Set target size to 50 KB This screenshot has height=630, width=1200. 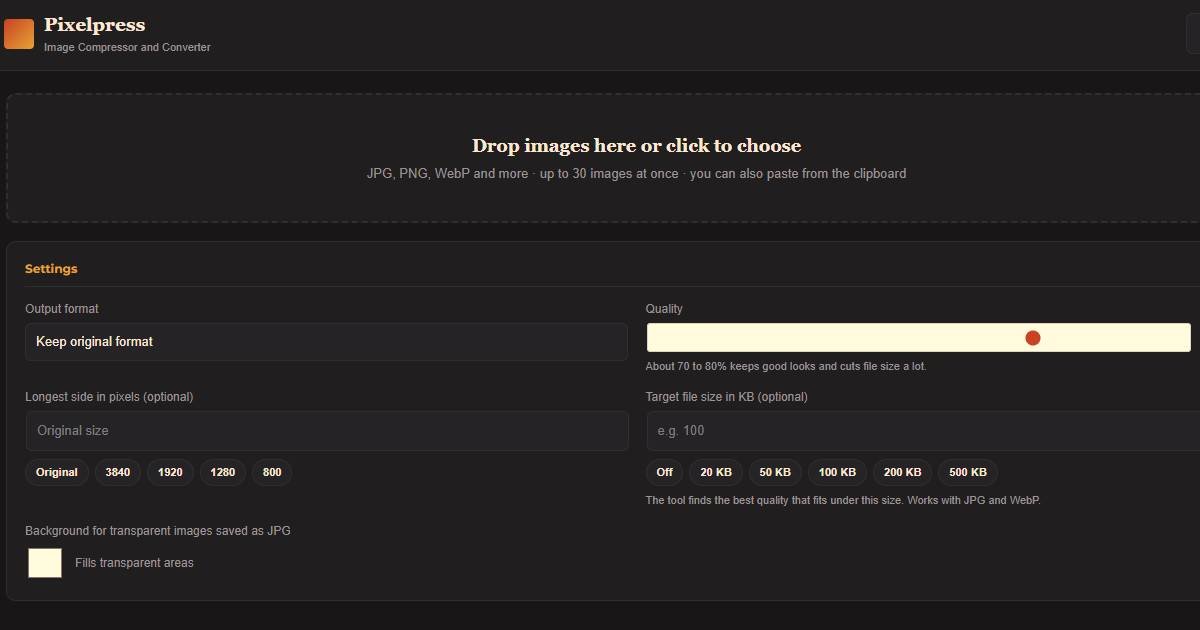point(775,473)
